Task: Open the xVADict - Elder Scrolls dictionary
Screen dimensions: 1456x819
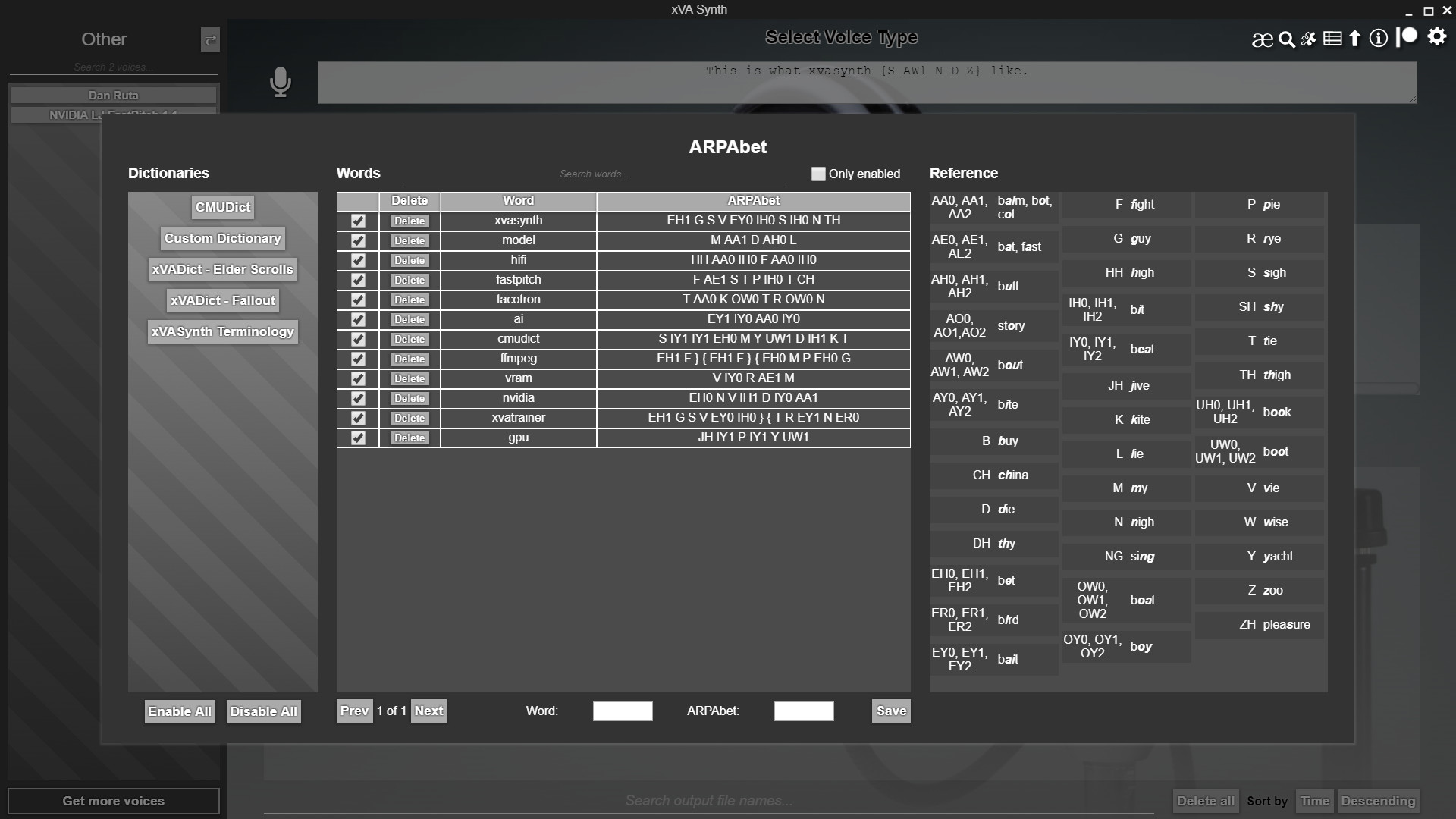Action: pos(222,269)
